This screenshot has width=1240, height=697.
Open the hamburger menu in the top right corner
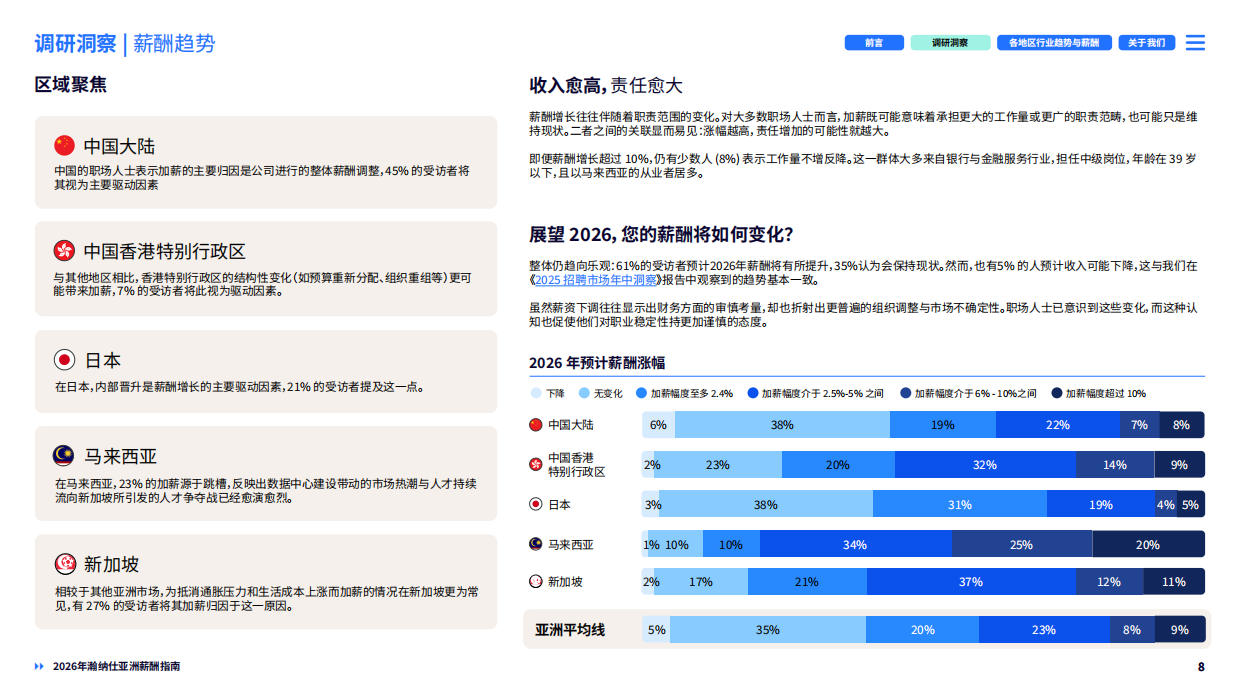coord(1197,42)
